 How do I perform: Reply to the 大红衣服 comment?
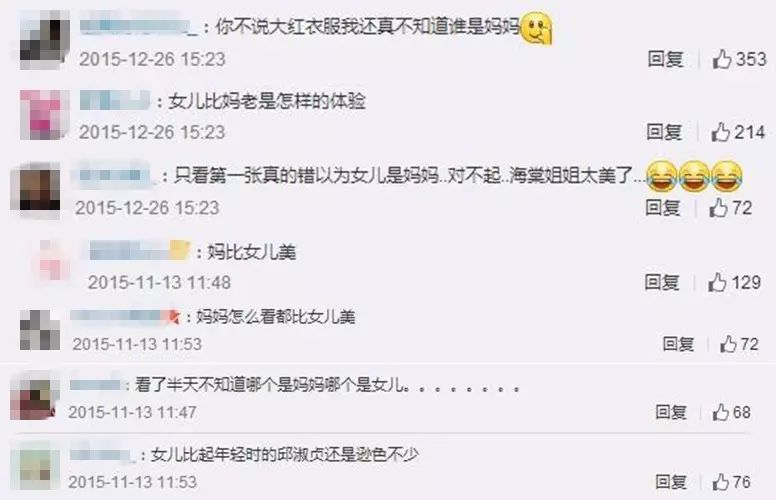pyautogui.click(x=666, y=59)
